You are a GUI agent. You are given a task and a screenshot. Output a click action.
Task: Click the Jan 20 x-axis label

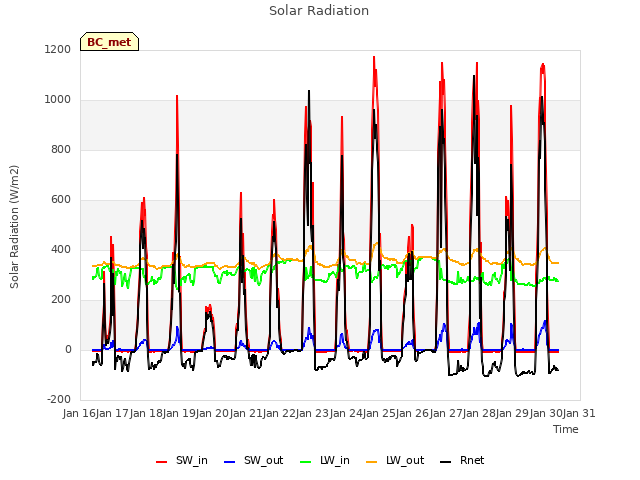coord(213,413)
